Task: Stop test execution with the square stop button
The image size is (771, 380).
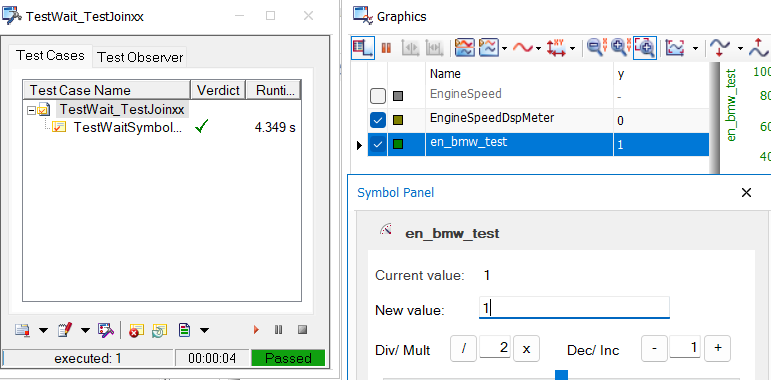Action: [302, 329]
